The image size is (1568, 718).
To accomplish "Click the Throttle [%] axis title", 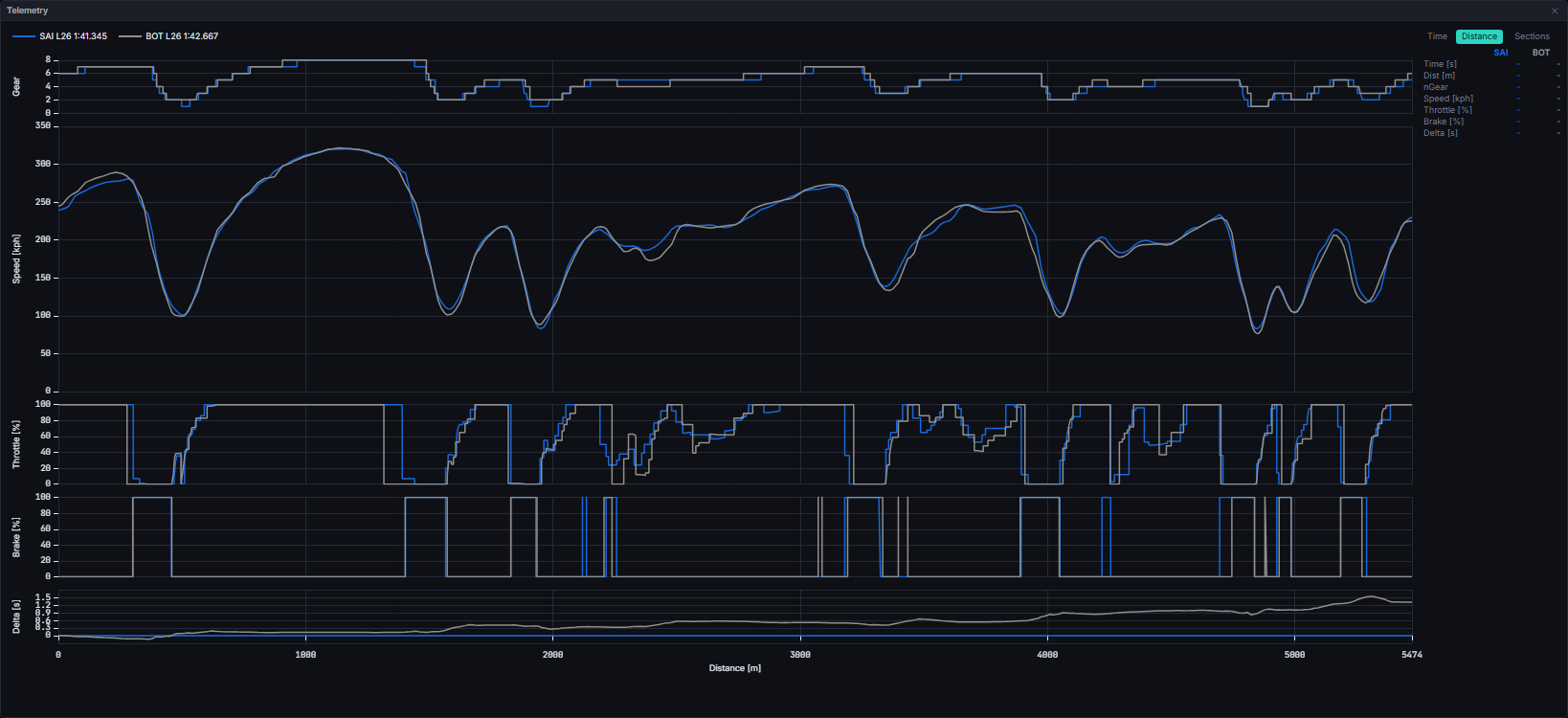I will (16, 444).
